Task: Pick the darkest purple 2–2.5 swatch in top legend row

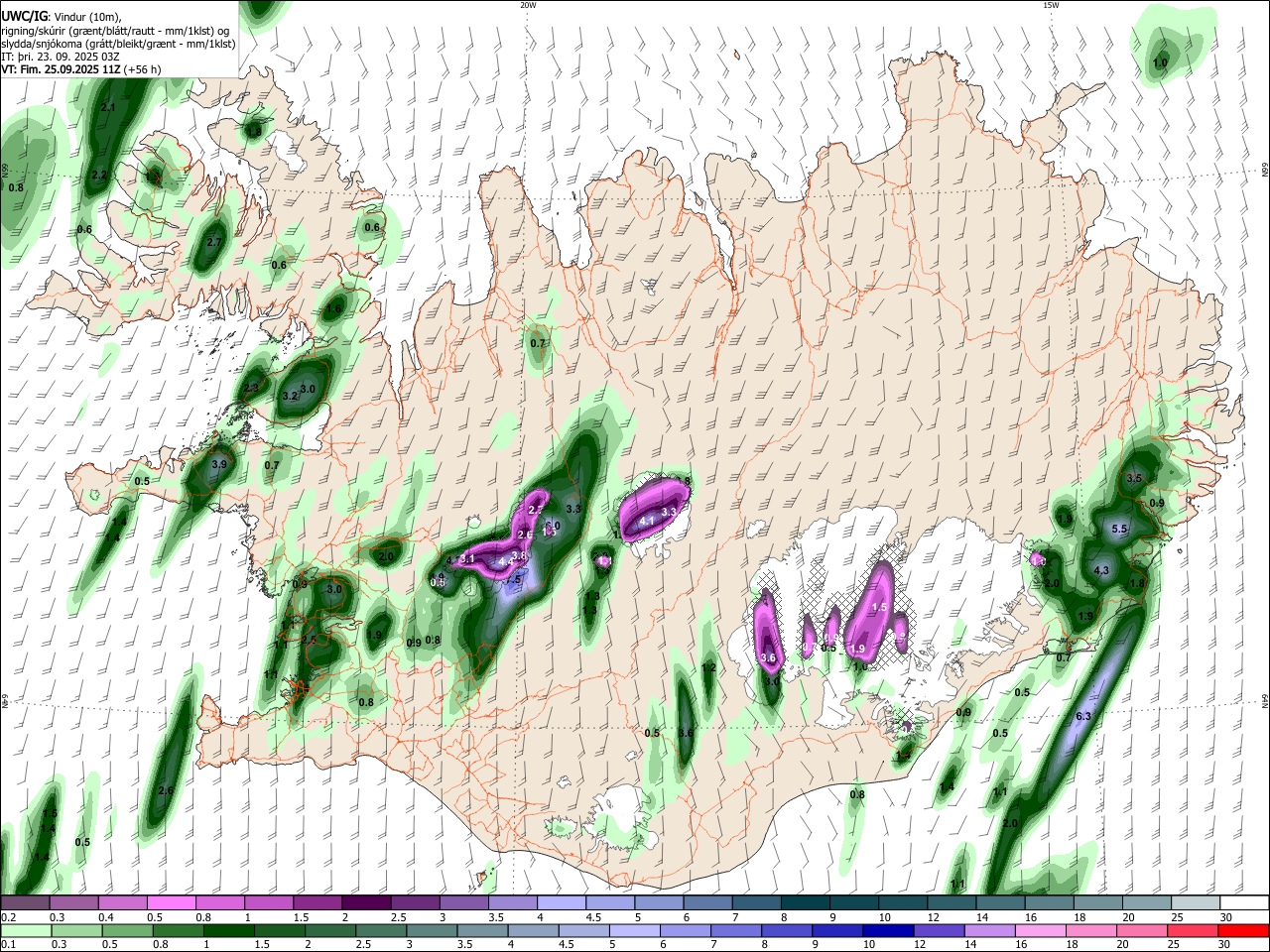Action: pos(365,903)
